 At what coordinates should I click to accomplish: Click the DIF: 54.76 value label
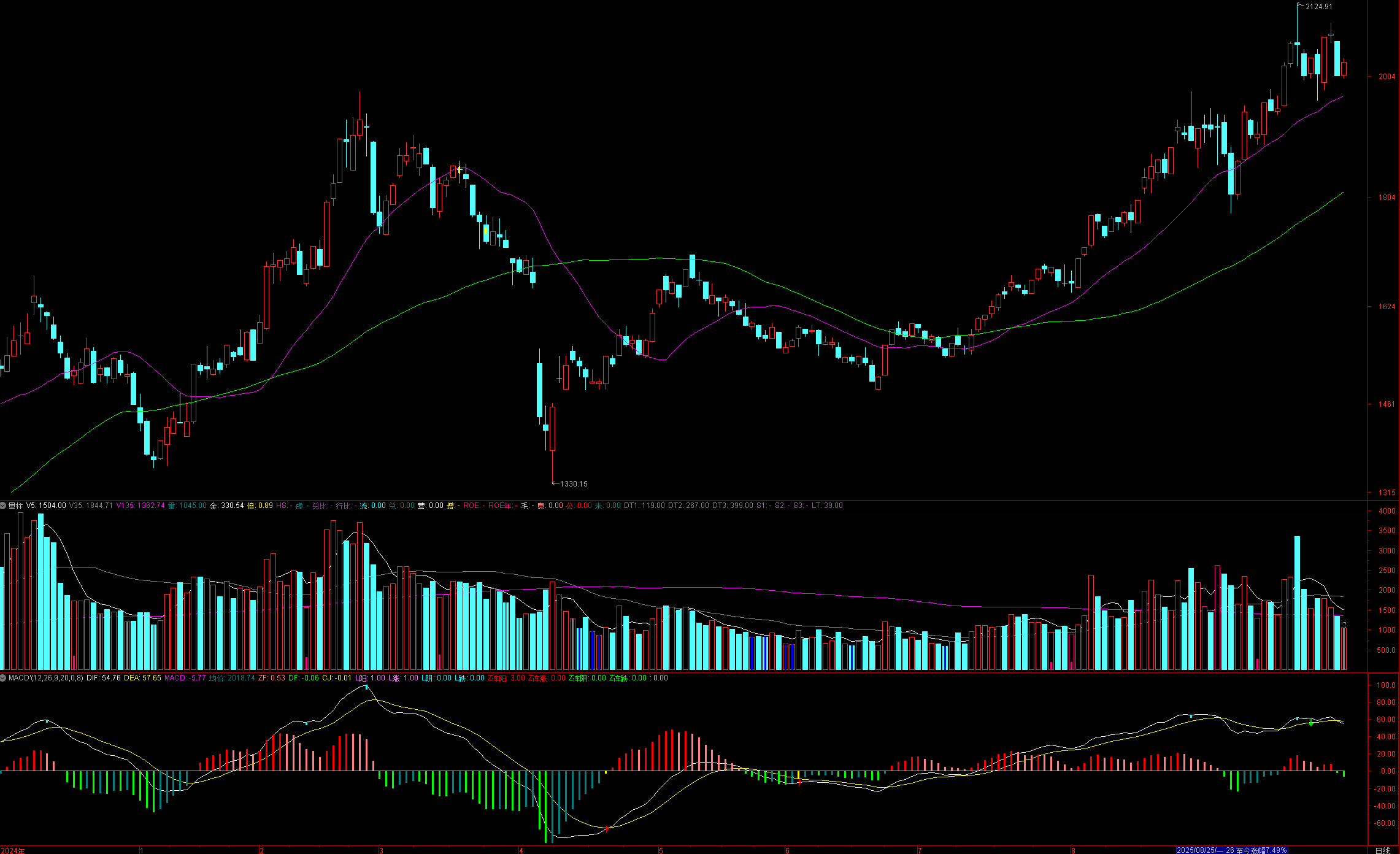tap(104, 678)
